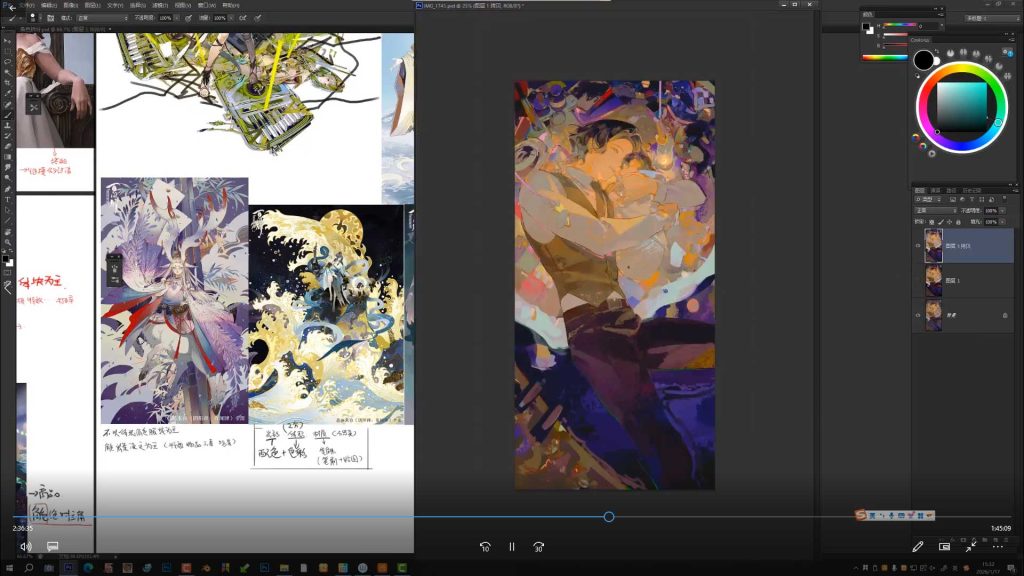Open the brush blend mode dropdown
This screenshot has width=1024, height=576.
103,18
